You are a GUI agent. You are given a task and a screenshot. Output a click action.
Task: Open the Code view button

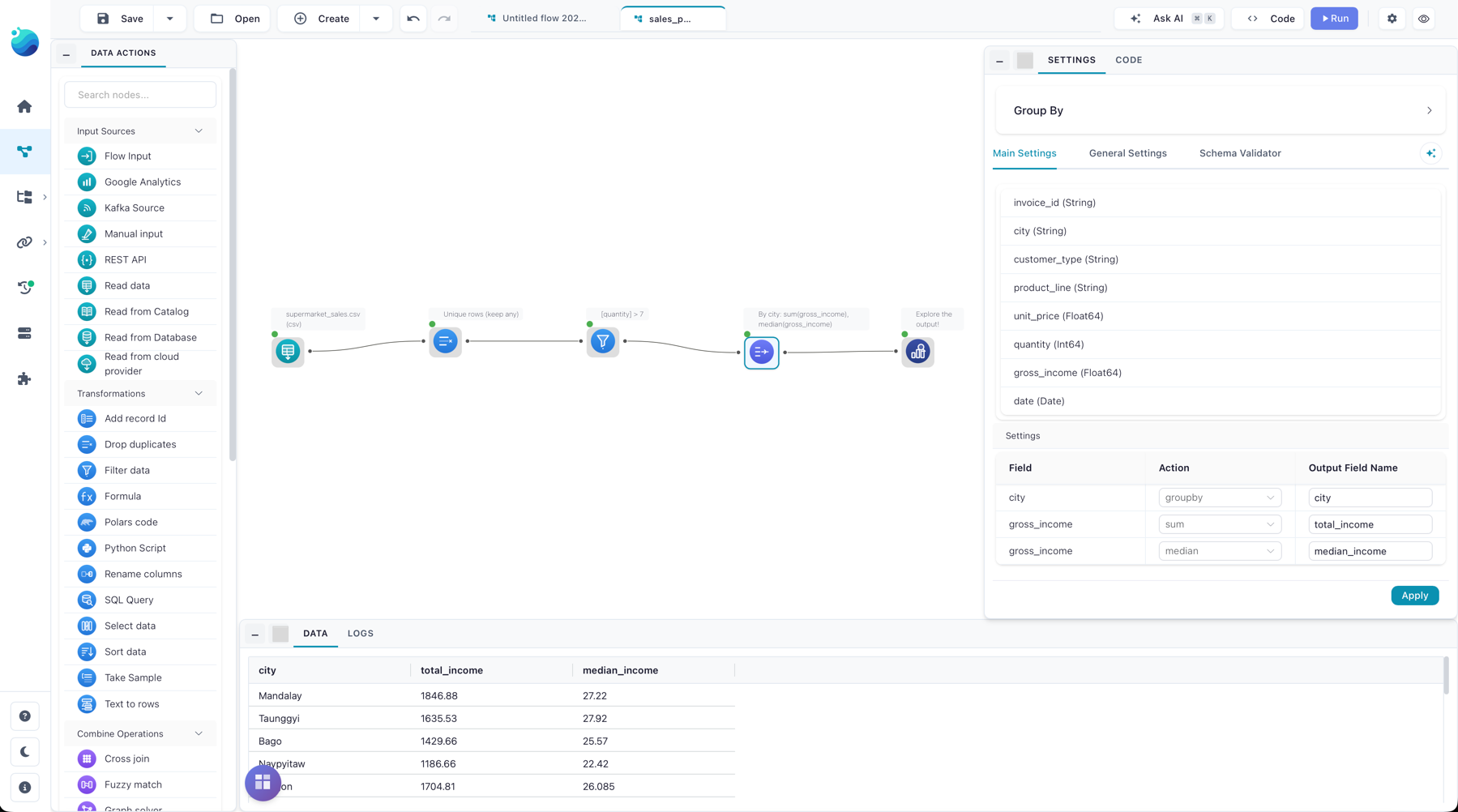point(1269,19)
